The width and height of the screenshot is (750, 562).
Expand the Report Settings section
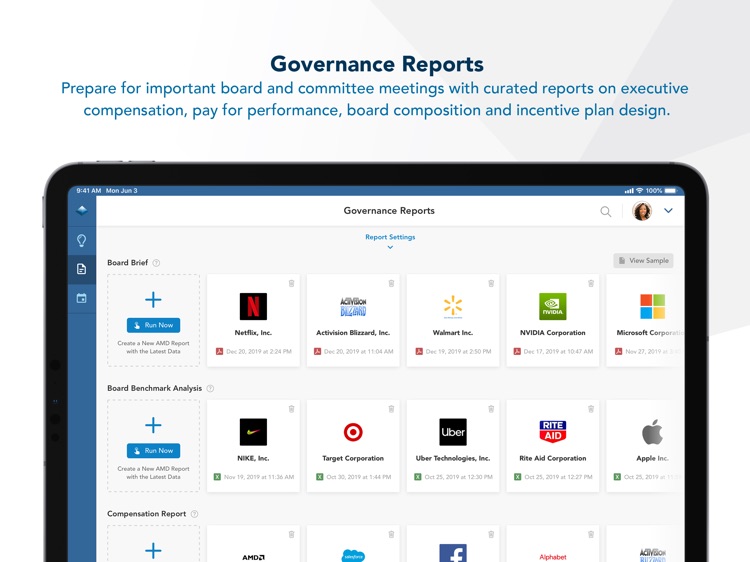tap(390, 241)
